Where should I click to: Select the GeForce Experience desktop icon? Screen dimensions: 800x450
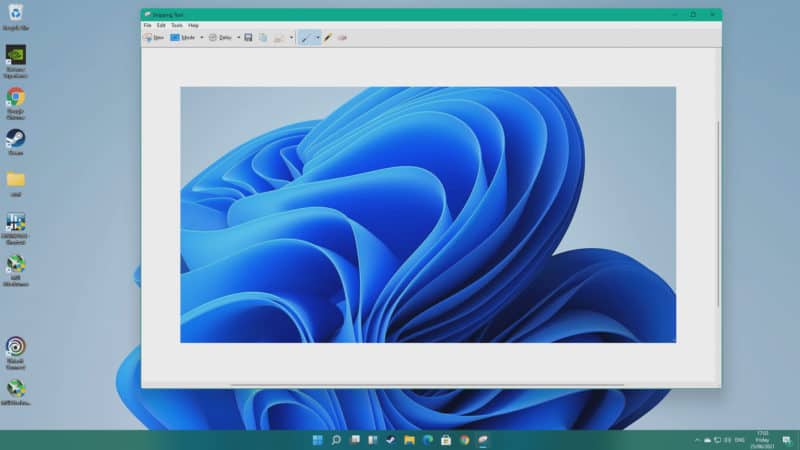(16, 61)
